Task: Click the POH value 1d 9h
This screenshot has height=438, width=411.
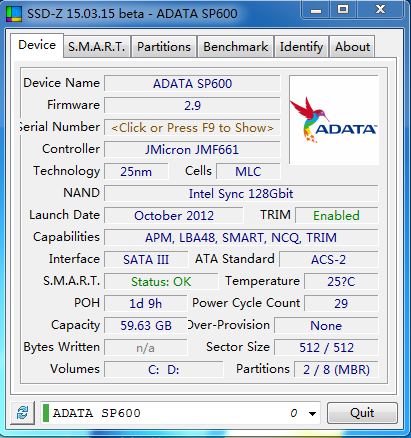Action: [x=146, y=303]
